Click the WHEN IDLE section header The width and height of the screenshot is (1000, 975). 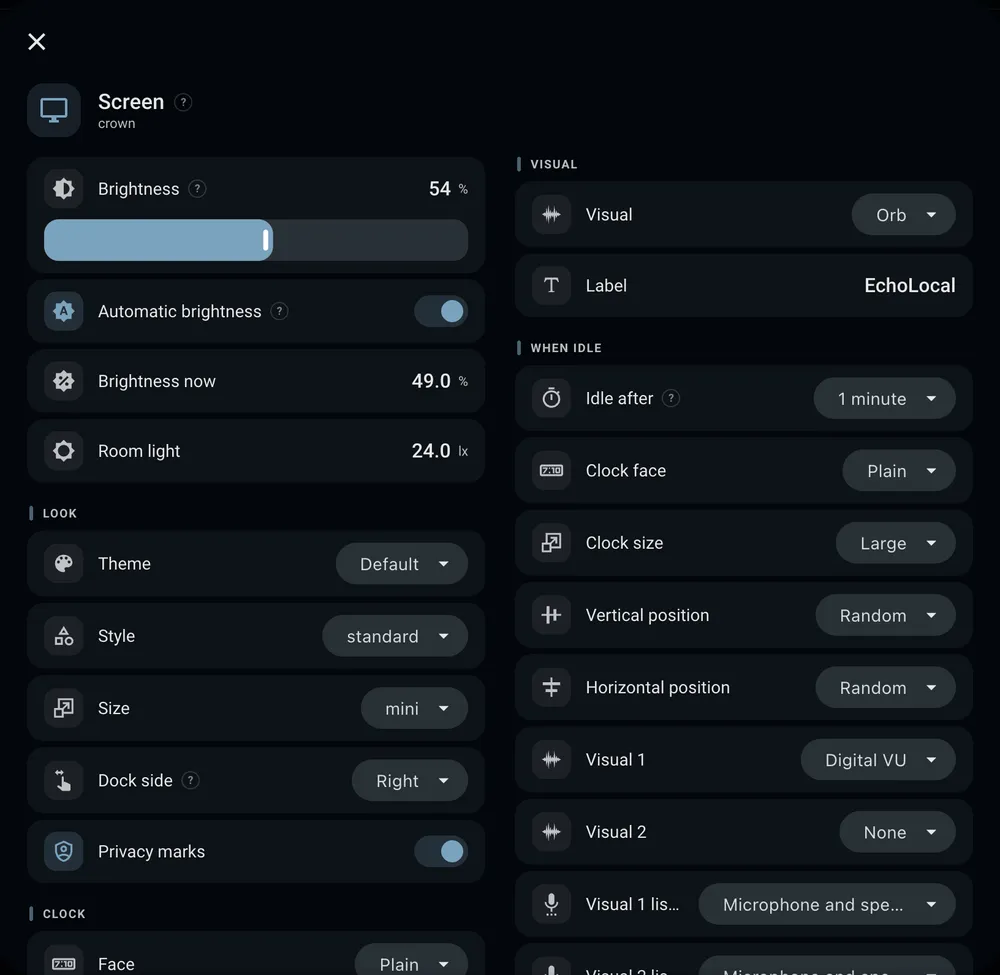pos(566,348)
